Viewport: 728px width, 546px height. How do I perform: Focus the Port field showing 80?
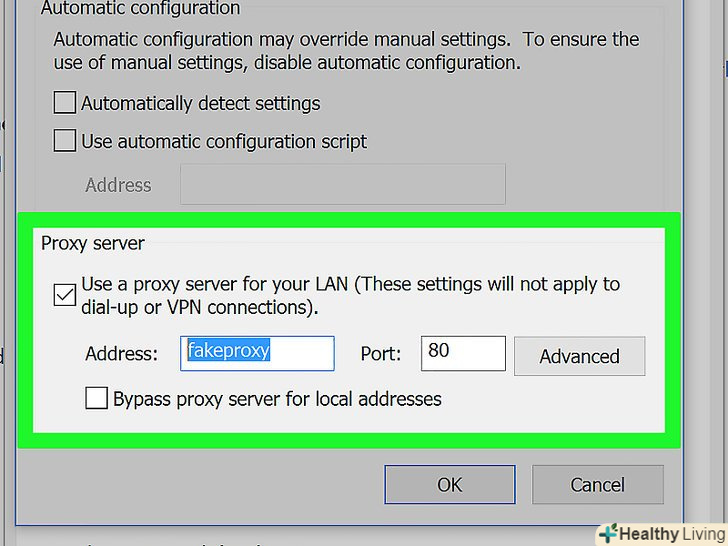point(463,353)
